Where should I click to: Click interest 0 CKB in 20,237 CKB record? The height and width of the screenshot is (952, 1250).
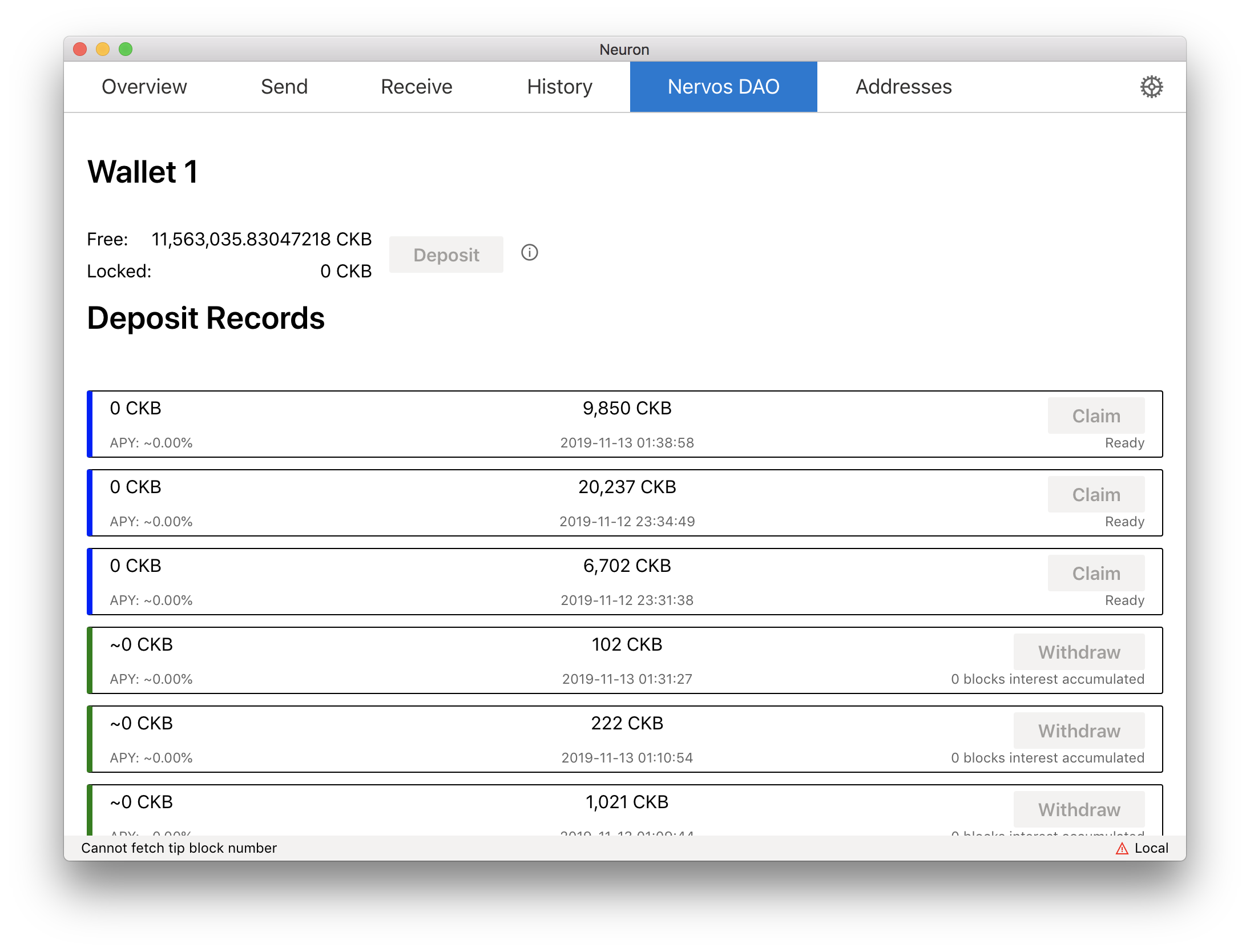pyautogui.click(x=136, y=487)
